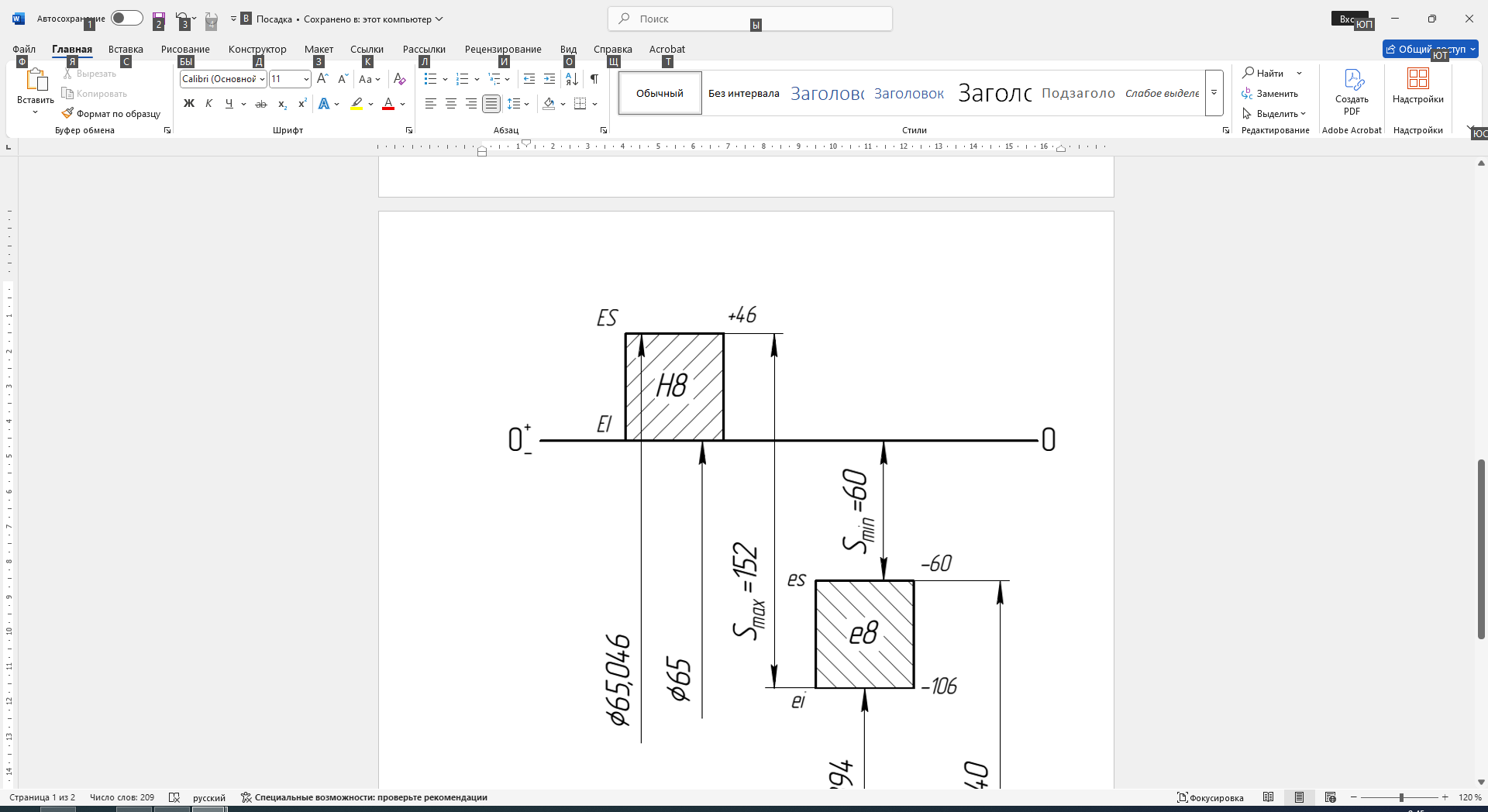Toggle Italic (К) formatting

208,103
